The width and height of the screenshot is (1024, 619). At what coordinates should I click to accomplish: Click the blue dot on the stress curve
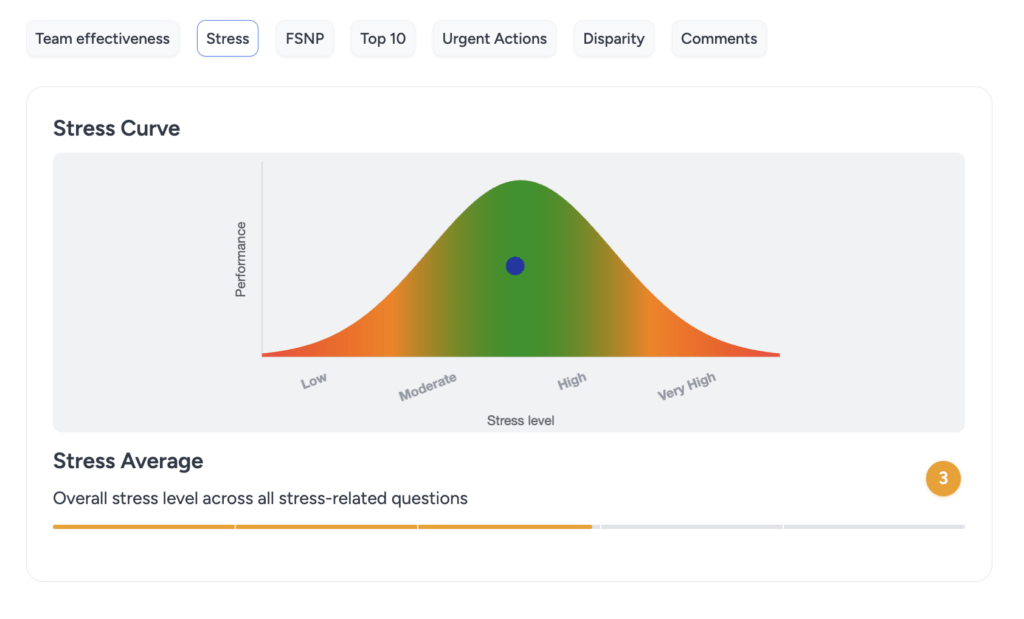pyautogui.click(x=515, y=265)
